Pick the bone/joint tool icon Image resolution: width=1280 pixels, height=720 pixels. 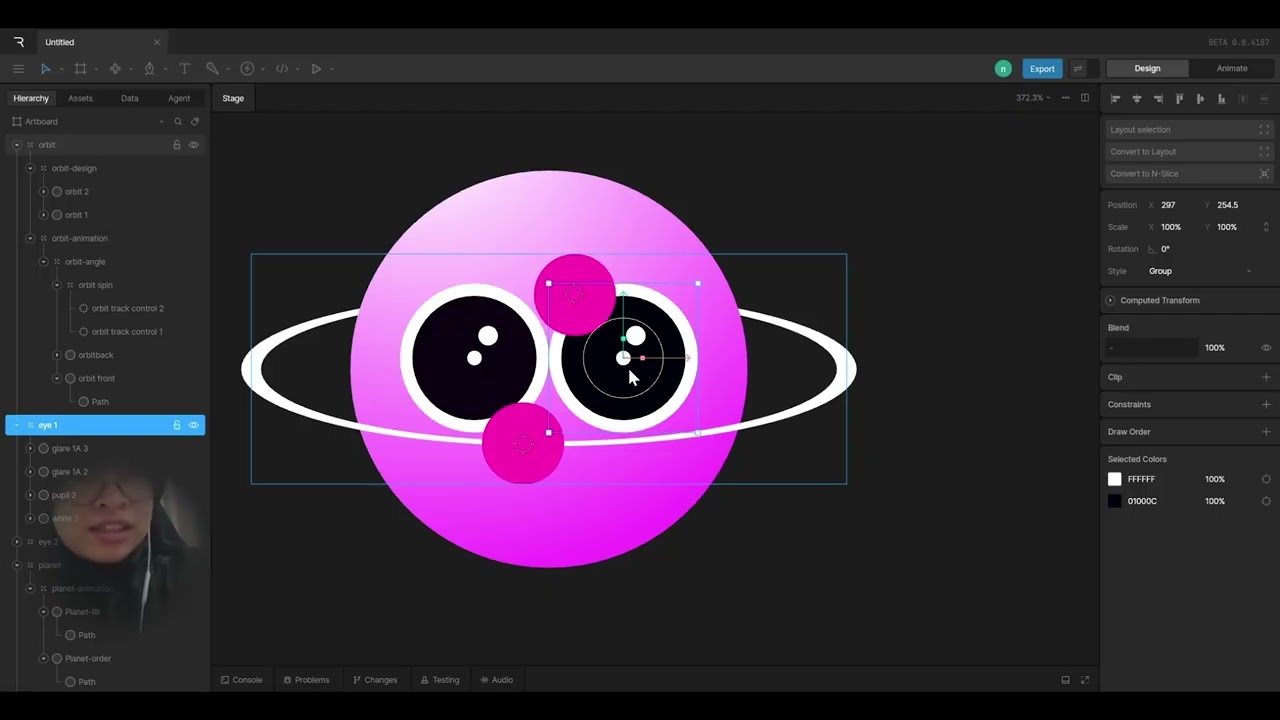point(115,69)
